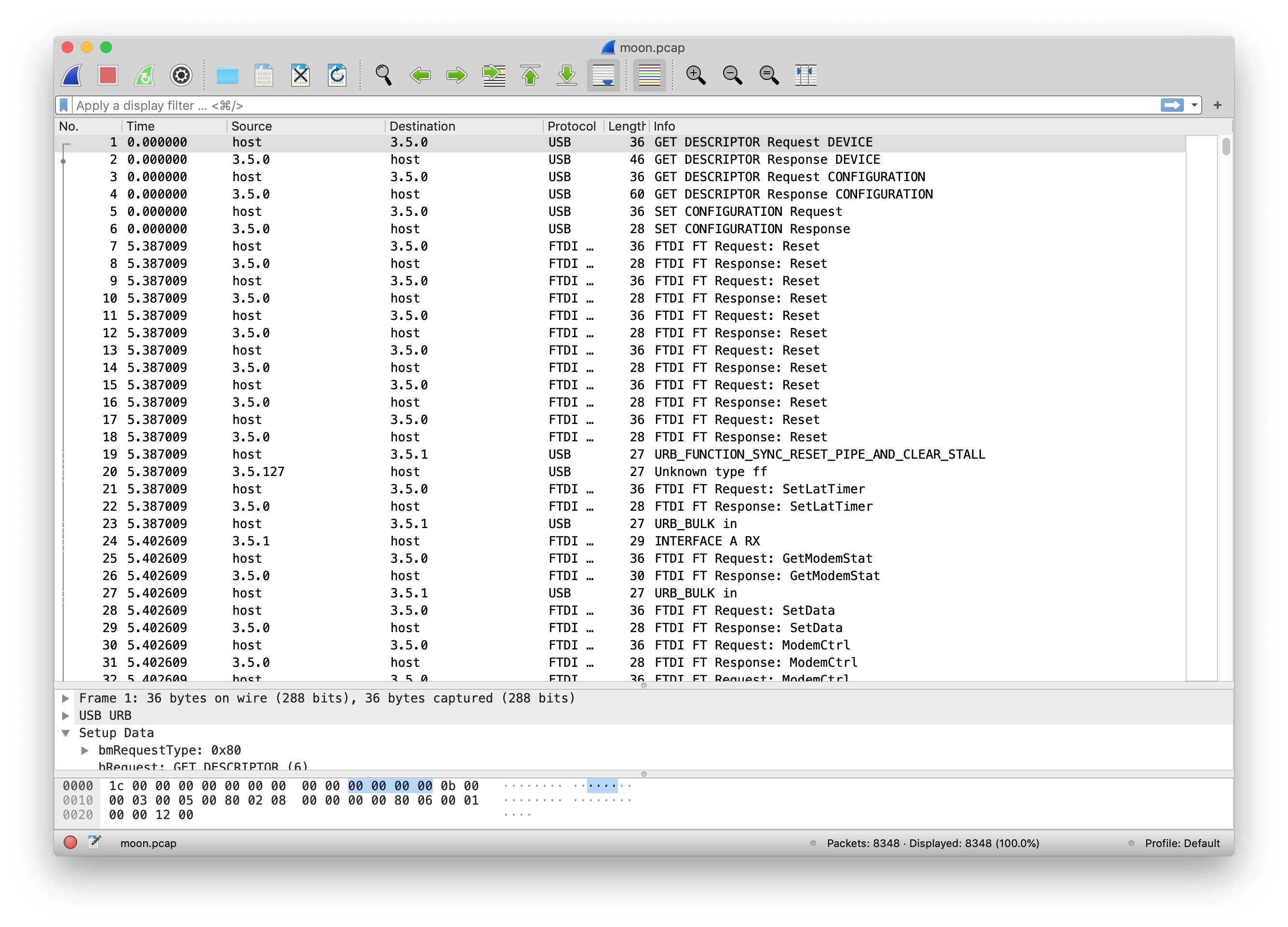
Task: Zoom out of packet text
Action: 733,75
